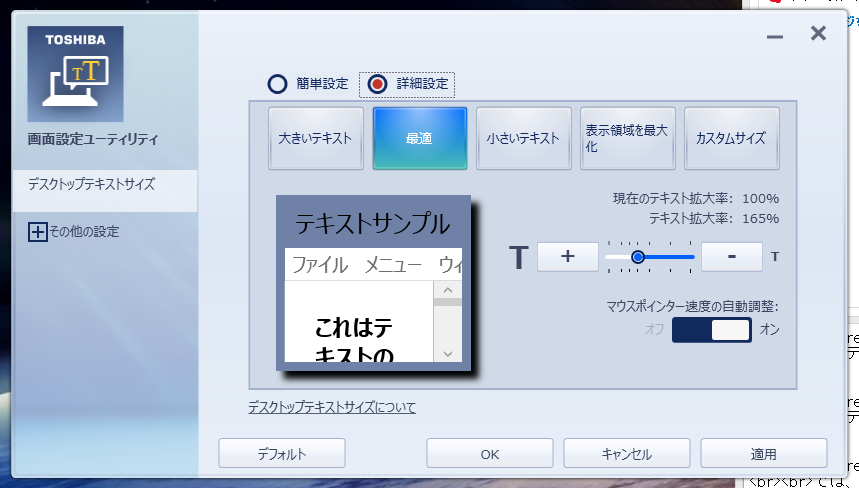Choose the カスタムサイズ preset
This screenshot has width=859, height=488.
732,138
